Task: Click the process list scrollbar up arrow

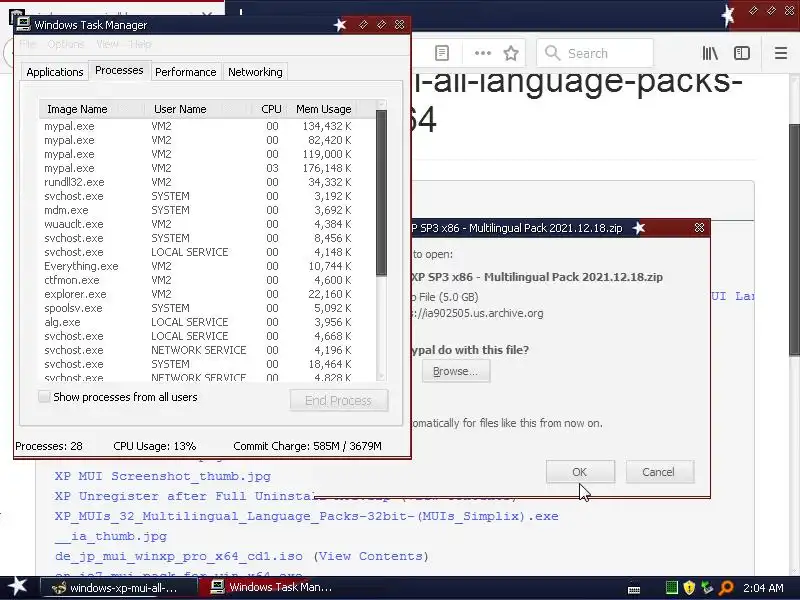Action: (381, 105)
